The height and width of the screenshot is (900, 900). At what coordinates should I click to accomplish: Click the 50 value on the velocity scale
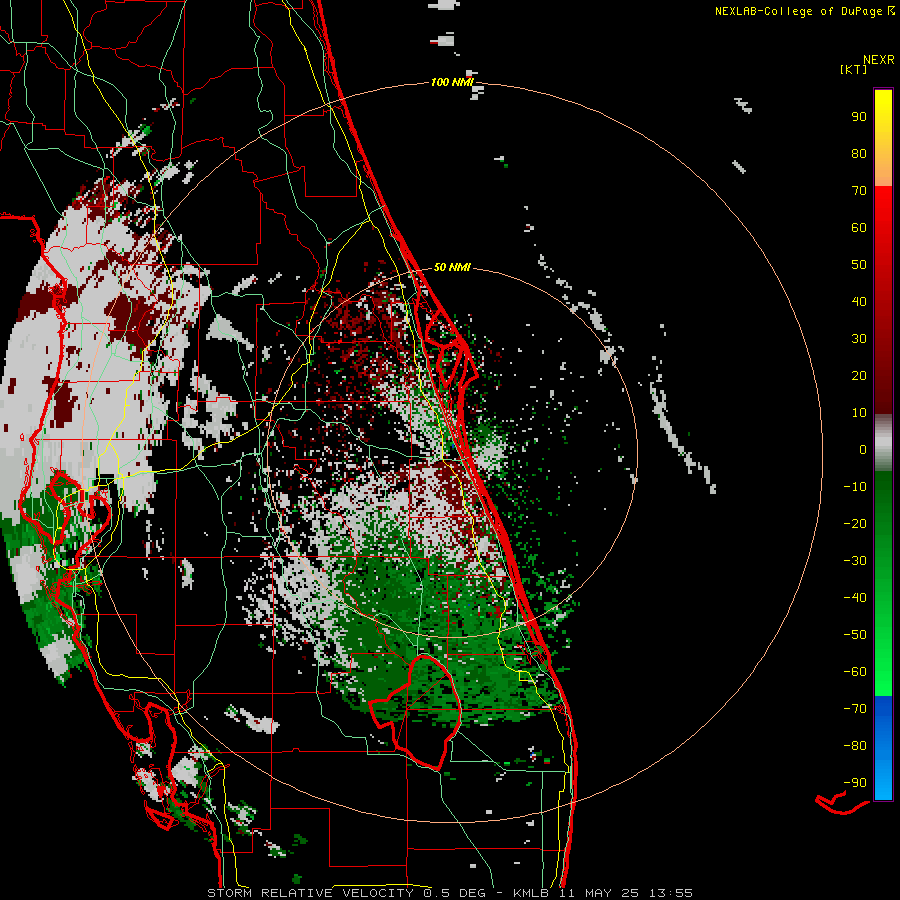pyautogui.click(x=859, y=265)
